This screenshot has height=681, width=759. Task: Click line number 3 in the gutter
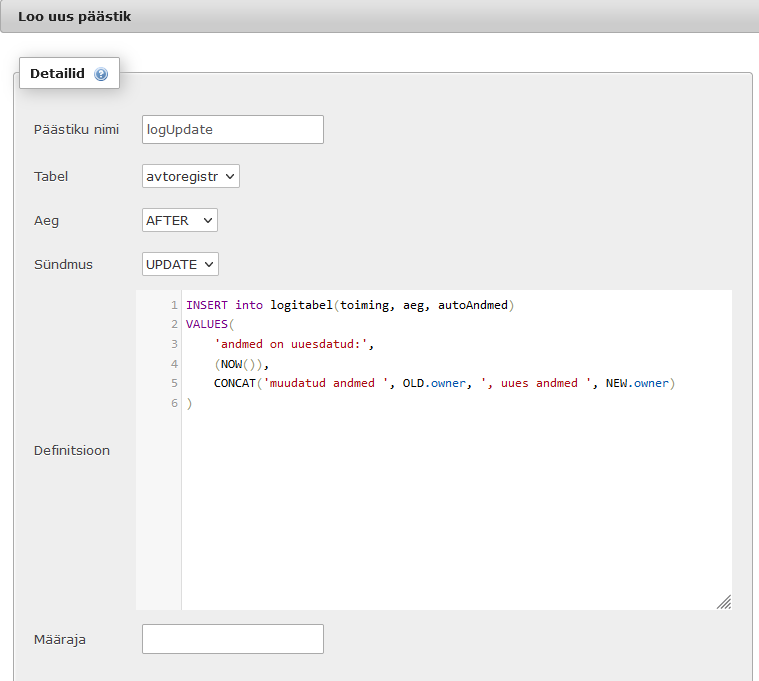coord(174,344)
